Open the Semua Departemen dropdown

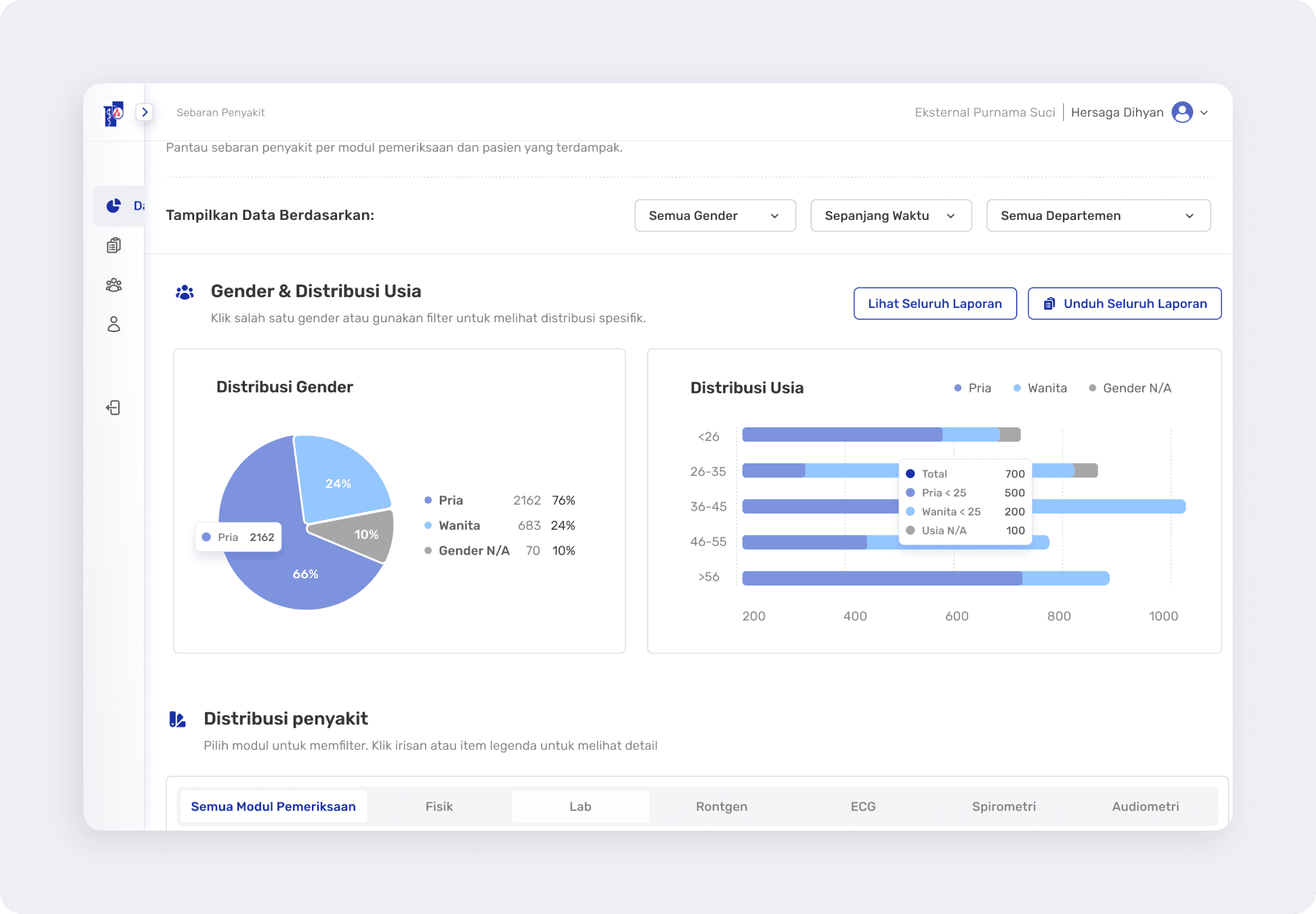point(1098,216)
